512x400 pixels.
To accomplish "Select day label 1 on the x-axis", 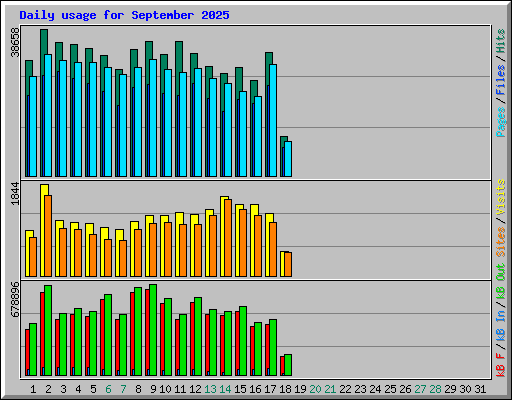I will 33,389.
